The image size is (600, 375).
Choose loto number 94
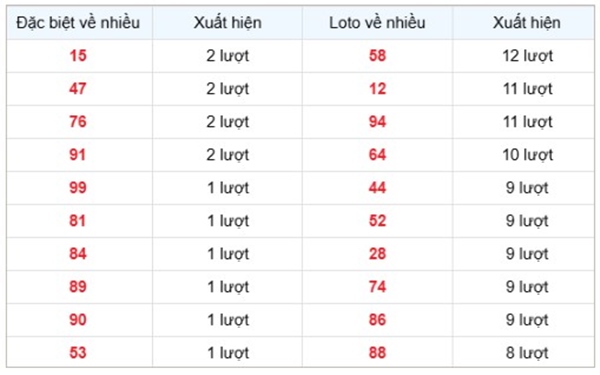click(x=377, y=122)
